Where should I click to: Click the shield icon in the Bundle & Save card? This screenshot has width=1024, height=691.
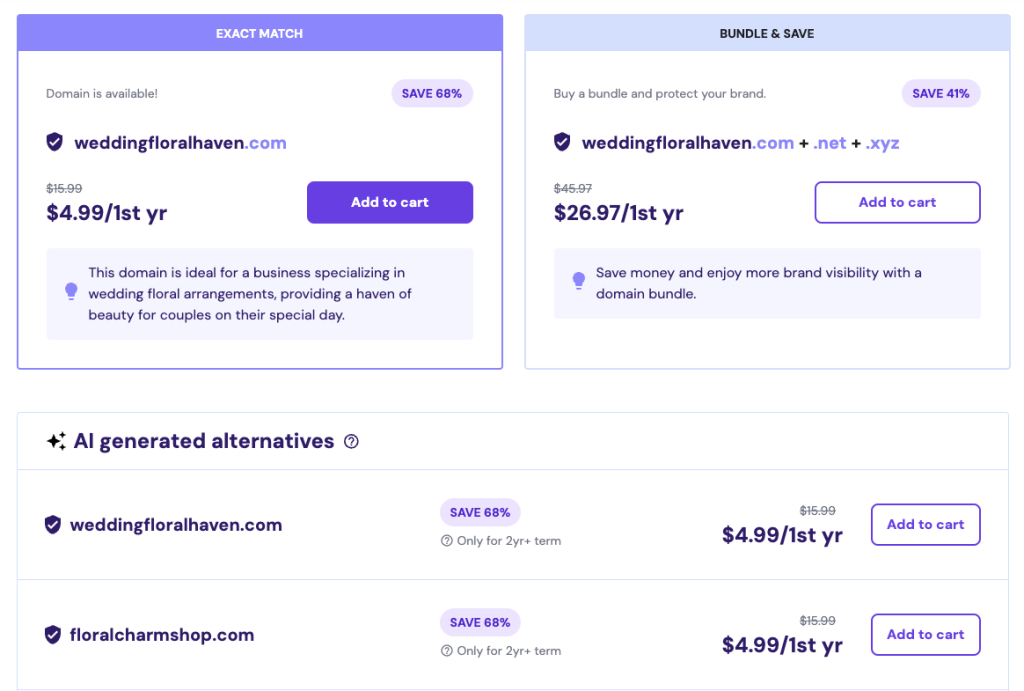tap(562, 142)
